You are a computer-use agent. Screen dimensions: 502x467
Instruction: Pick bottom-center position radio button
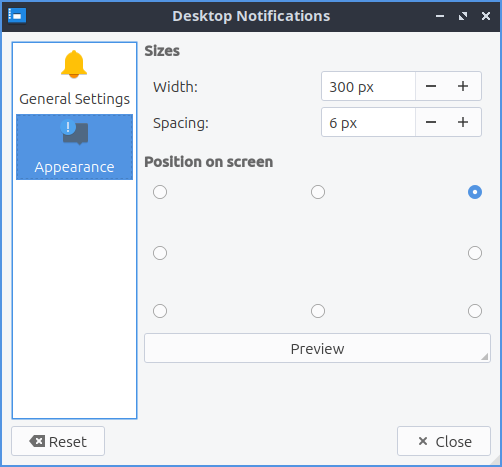[x=318, y=311]
